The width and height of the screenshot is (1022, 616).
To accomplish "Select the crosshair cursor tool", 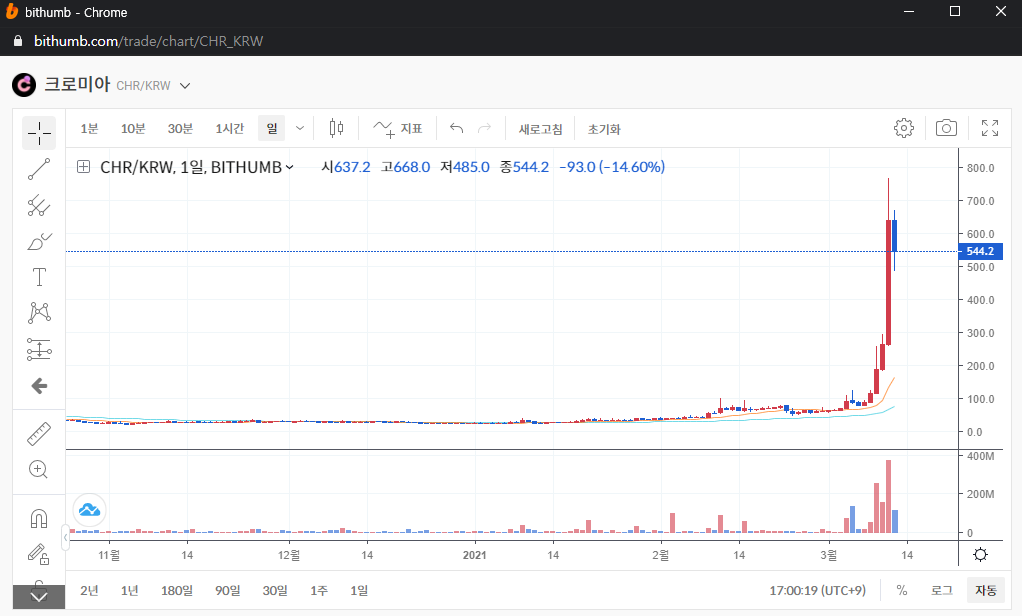I will 39,133.
